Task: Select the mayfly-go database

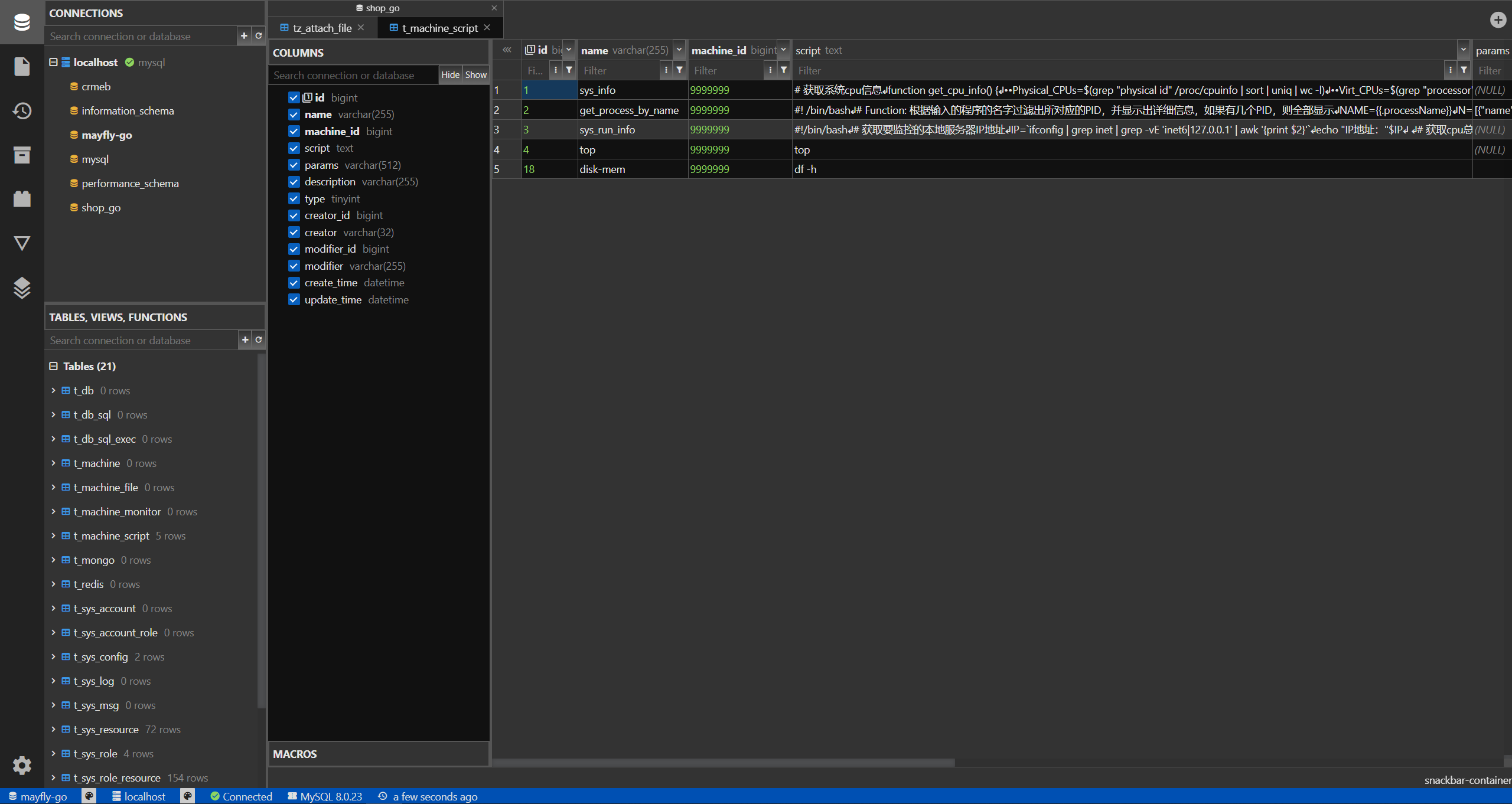Action: pyautogui.click(x=107, y=135)
